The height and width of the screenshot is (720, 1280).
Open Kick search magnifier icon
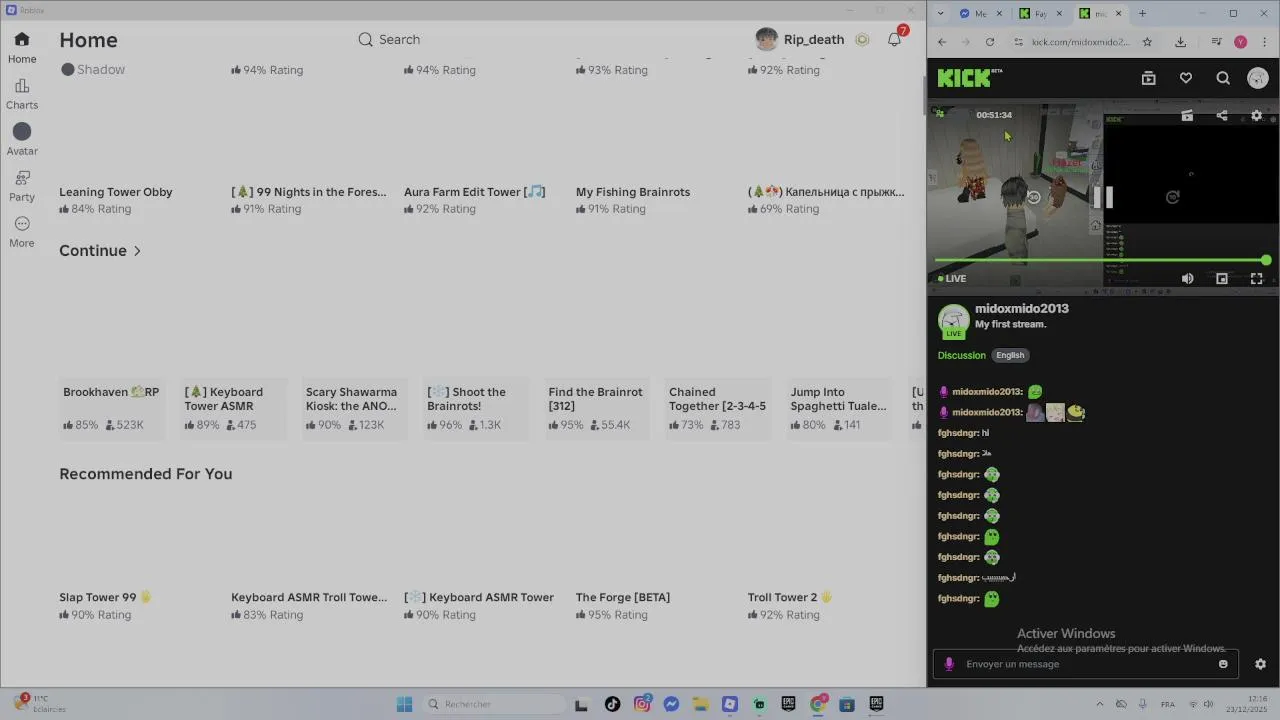click(x=1223, y=78)
